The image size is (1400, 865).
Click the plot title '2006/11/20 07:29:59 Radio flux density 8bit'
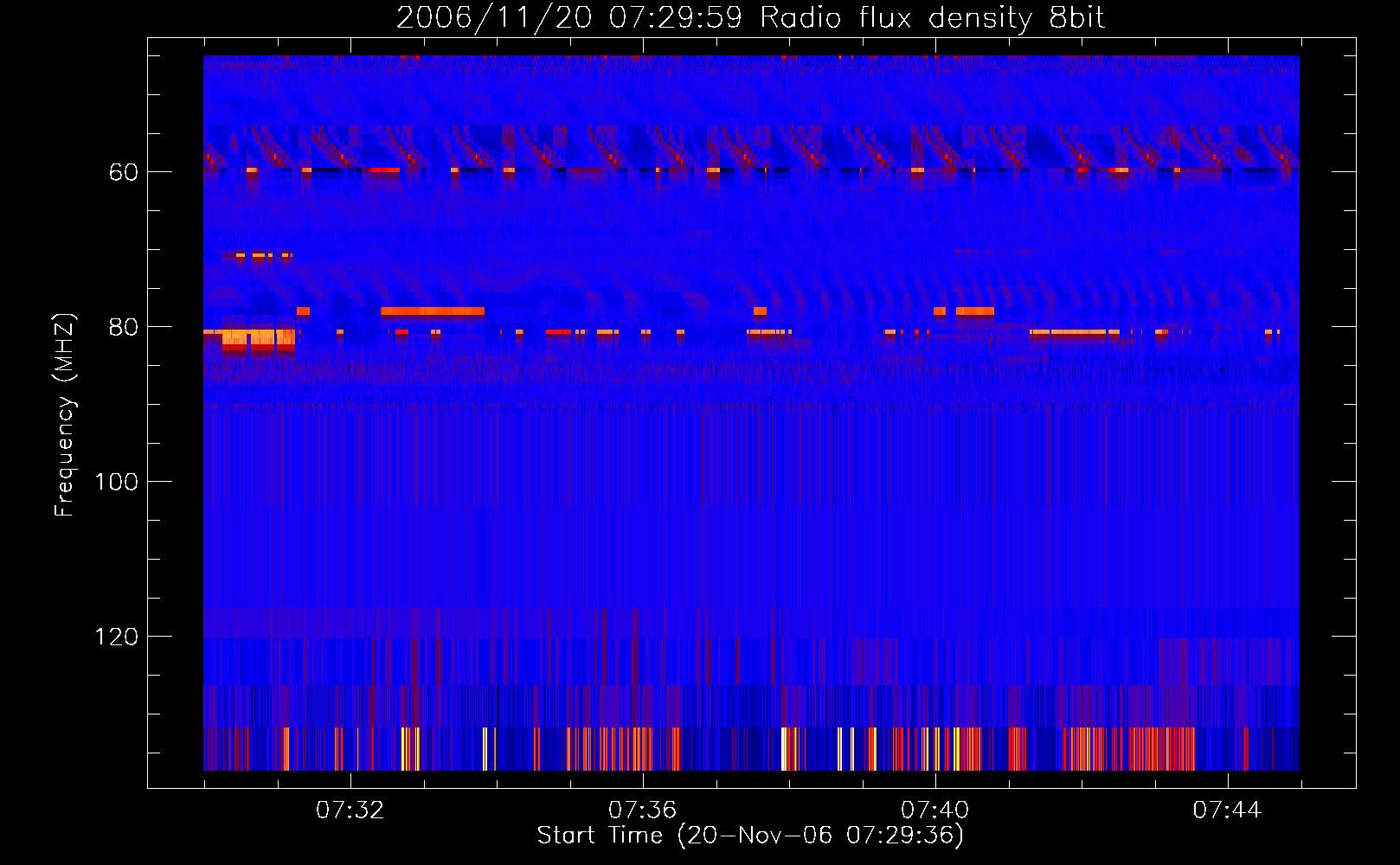[750, 17]
